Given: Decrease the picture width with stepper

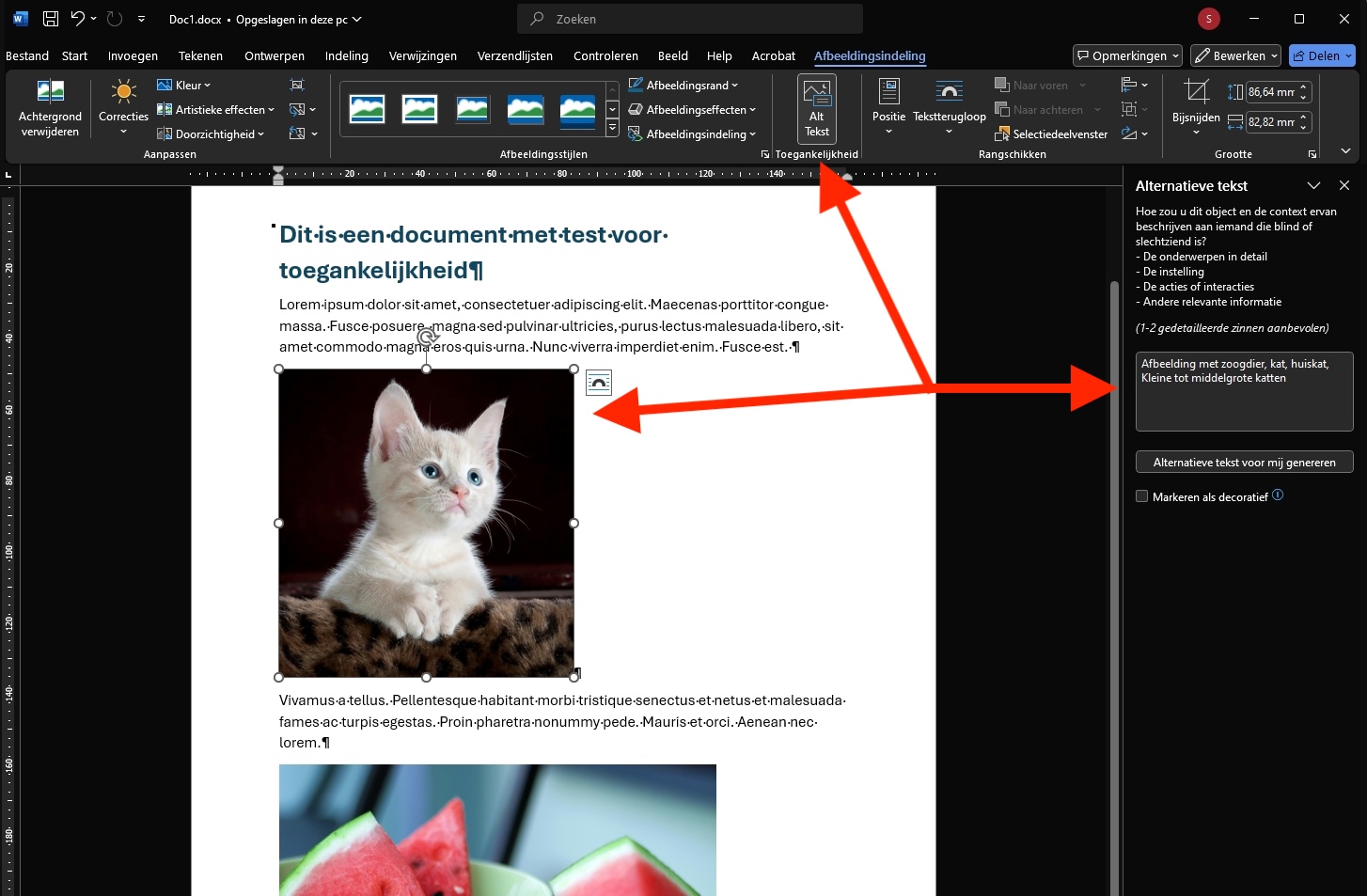Looking at the screenshot, I should pyautogui.click(x=1304, y=127).
